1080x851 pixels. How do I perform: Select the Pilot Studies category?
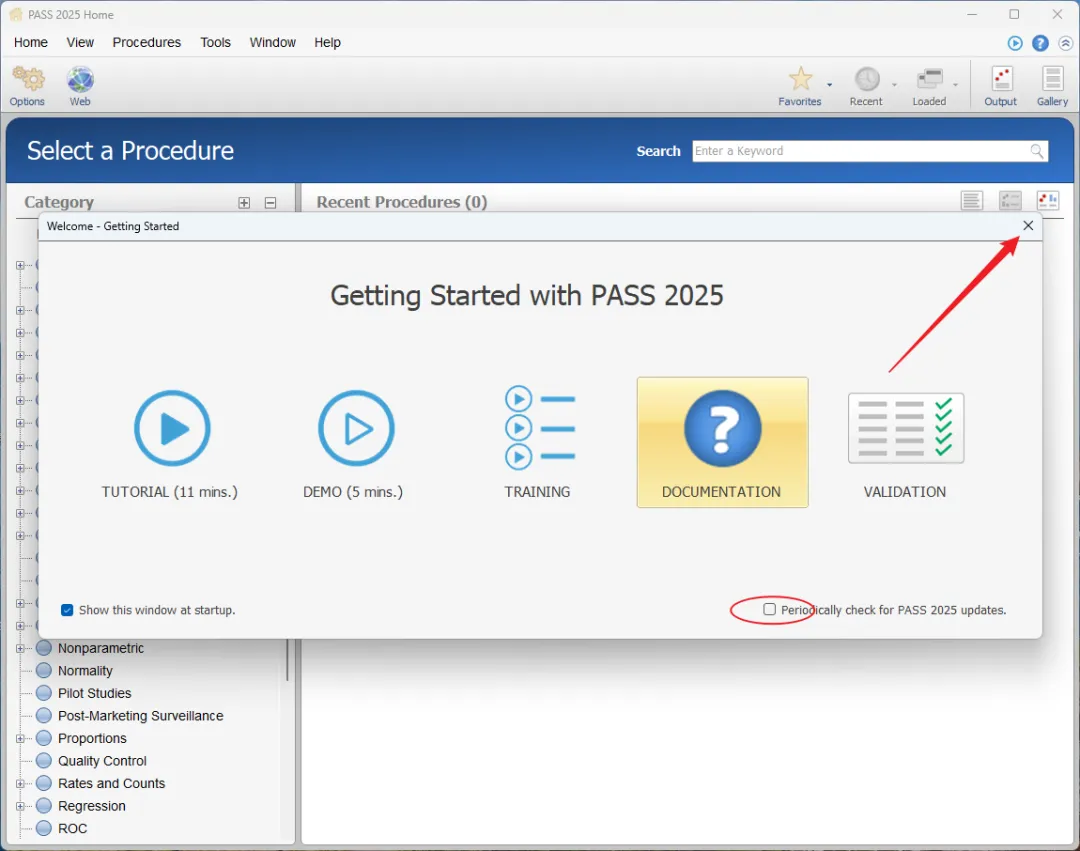94,693
